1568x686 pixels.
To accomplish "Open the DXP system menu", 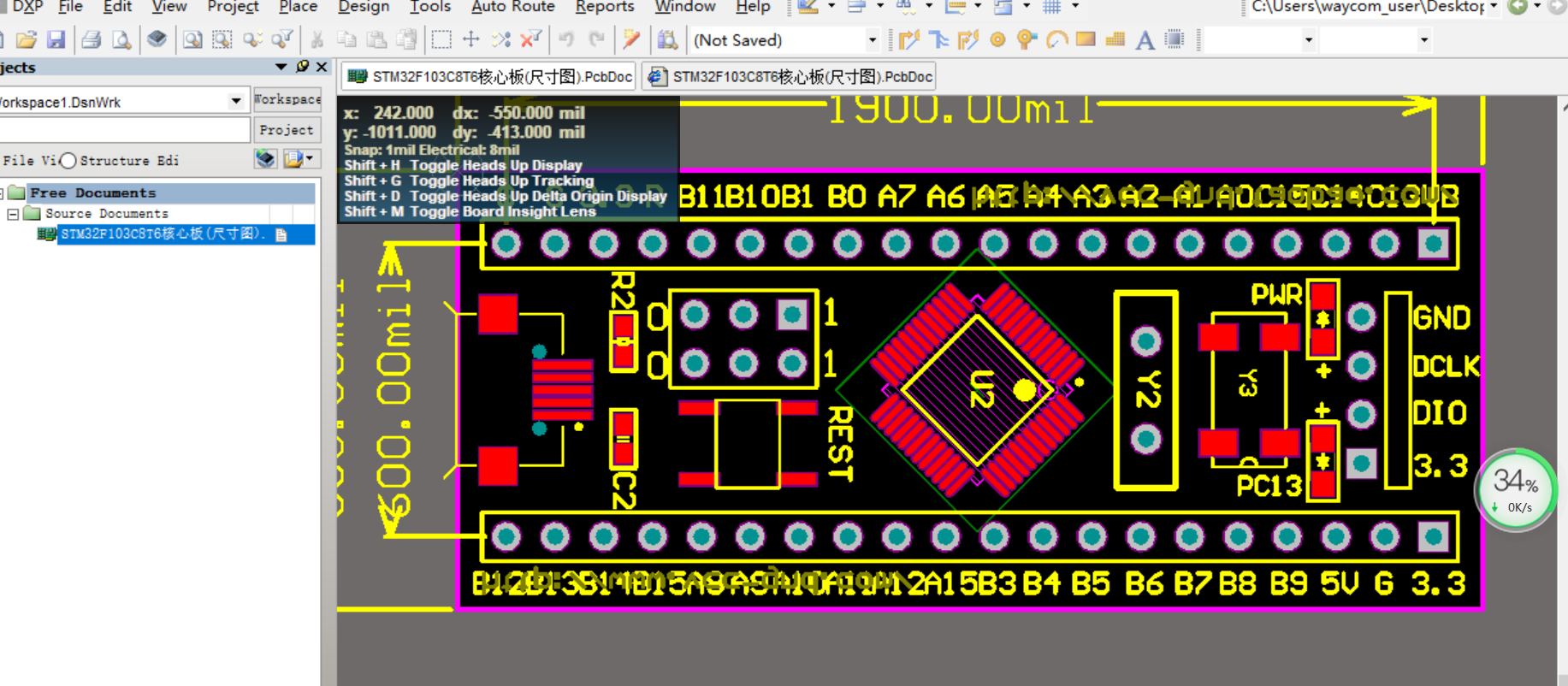I will pos(26,7).
